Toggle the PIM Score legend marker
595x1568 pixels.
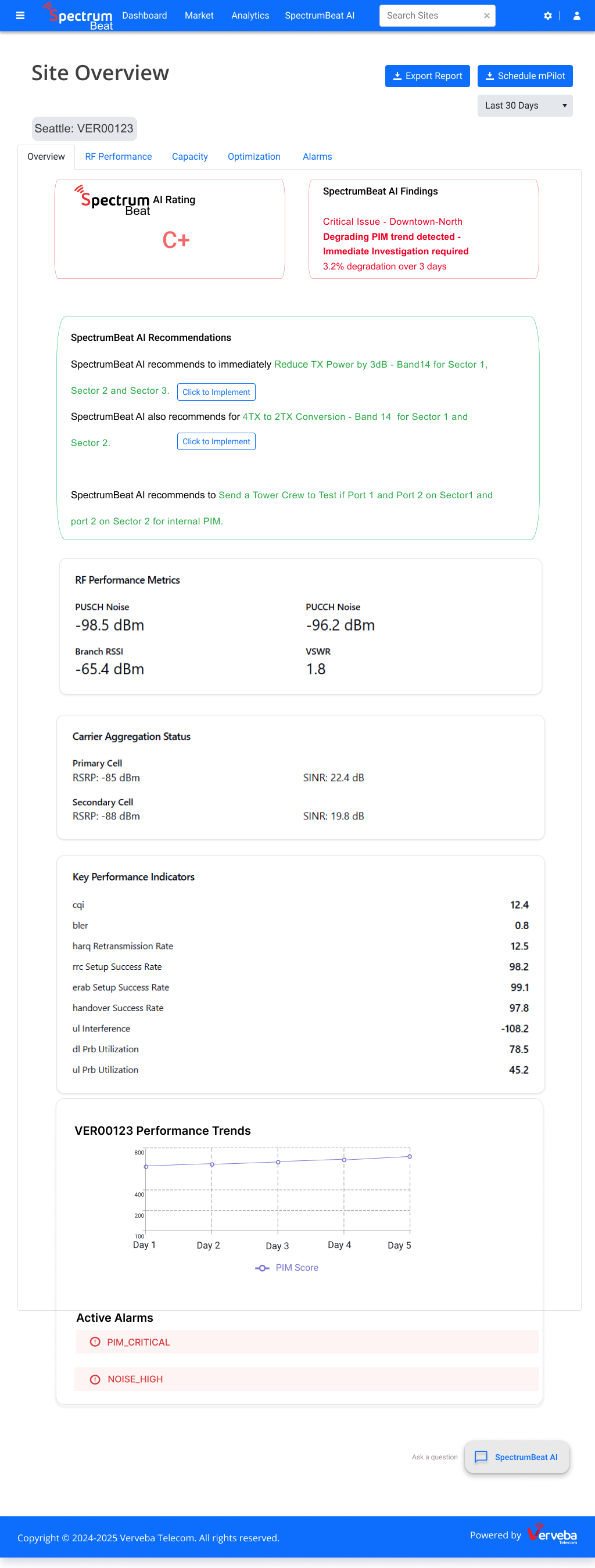[262, 1268]
